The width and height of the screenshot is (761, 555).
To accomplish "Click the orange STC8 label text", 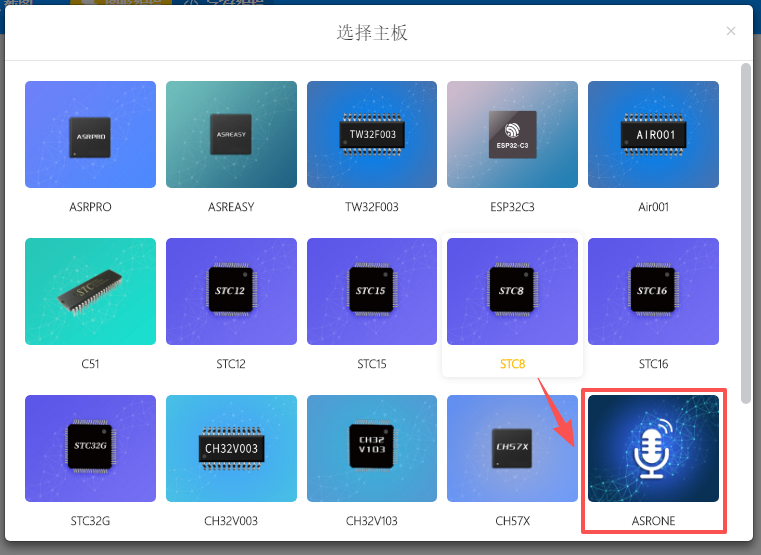I will pyautogui.click(x=513, y=364).
